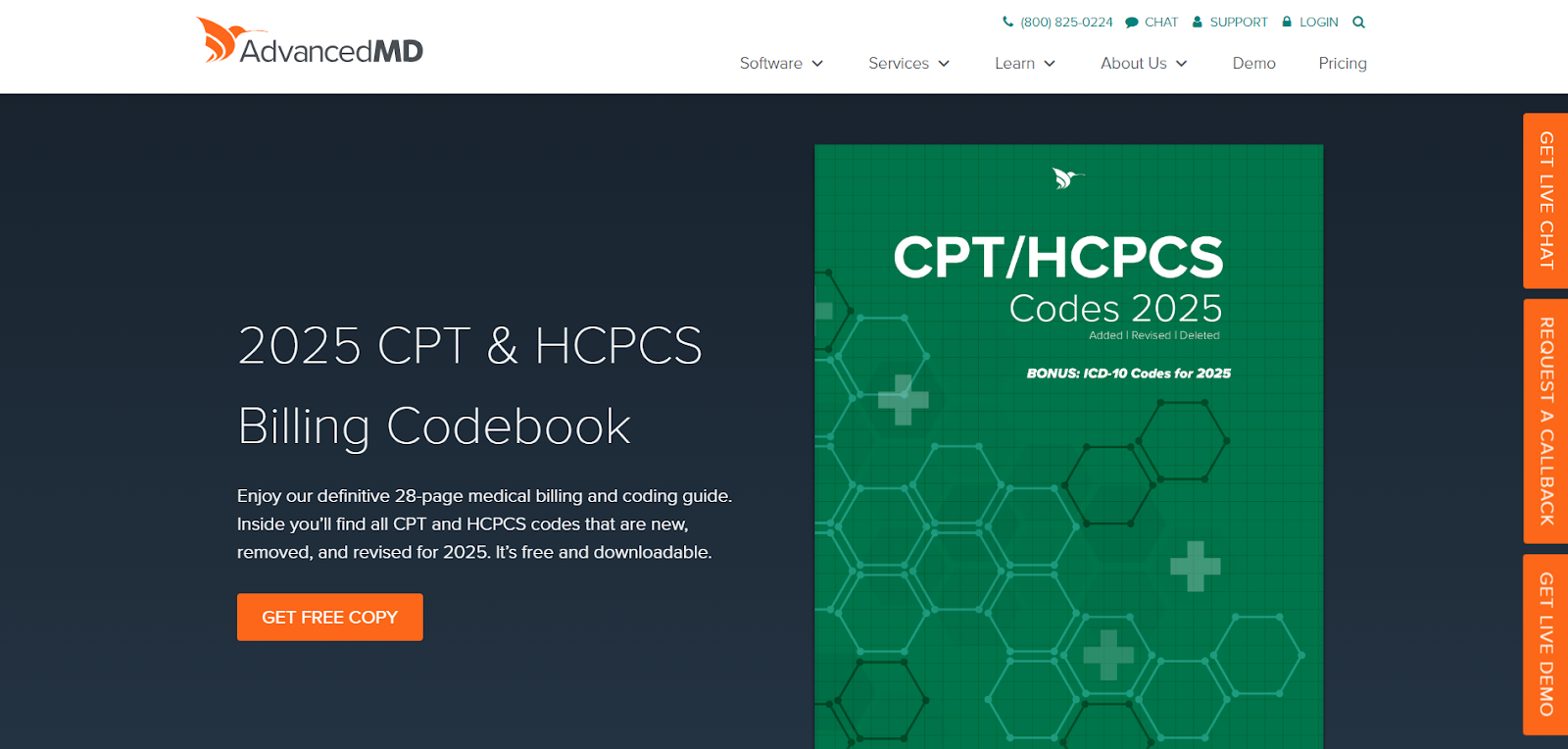Image resolution: width=1568 pixels, height=749 pixels.
Task: Open the SUPPORT link
Action: (1239, 22)
